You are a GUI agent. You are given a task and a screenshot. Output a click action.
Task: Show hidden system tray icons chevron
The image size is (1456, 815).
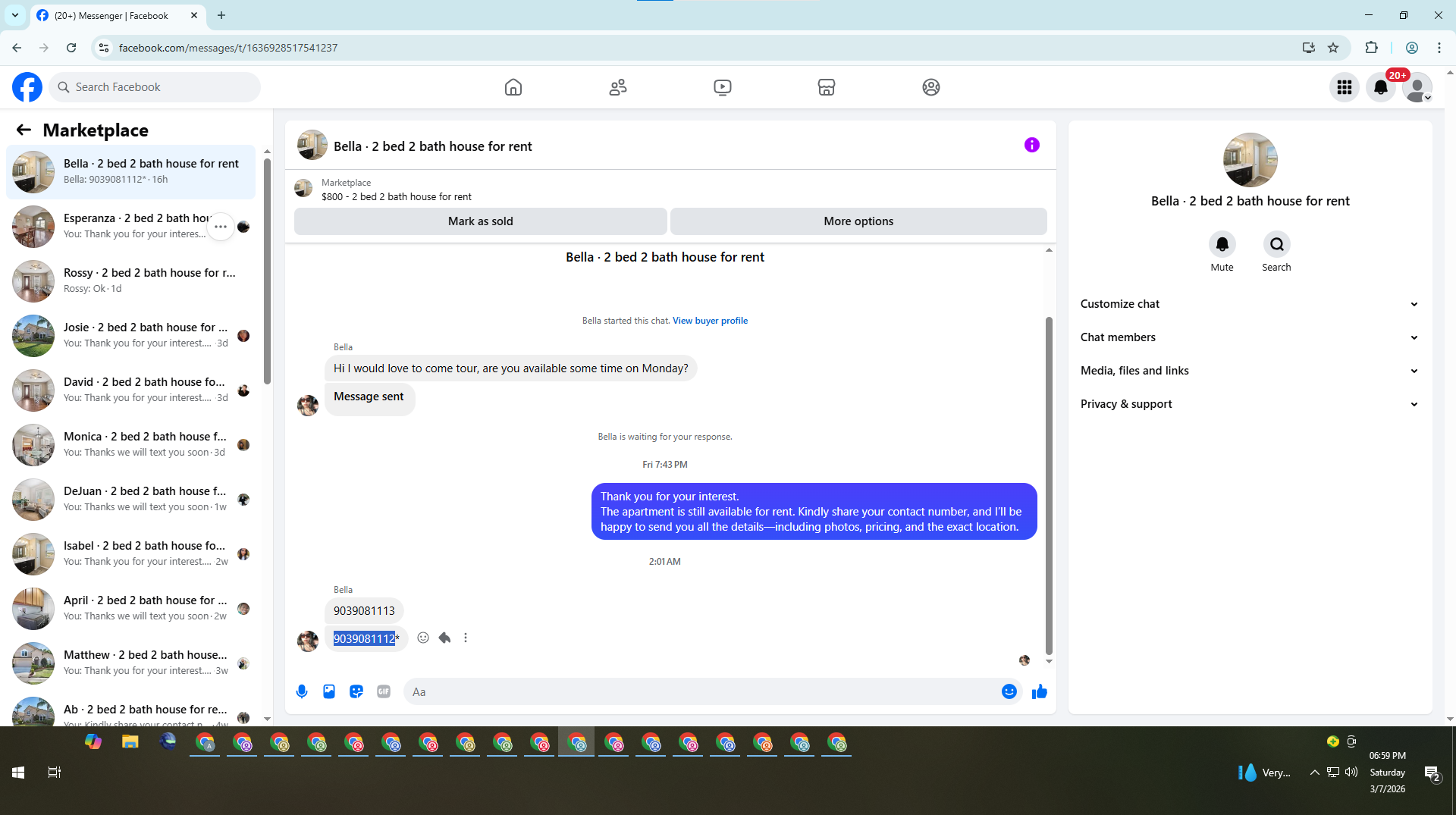[x=1314, y=773]
